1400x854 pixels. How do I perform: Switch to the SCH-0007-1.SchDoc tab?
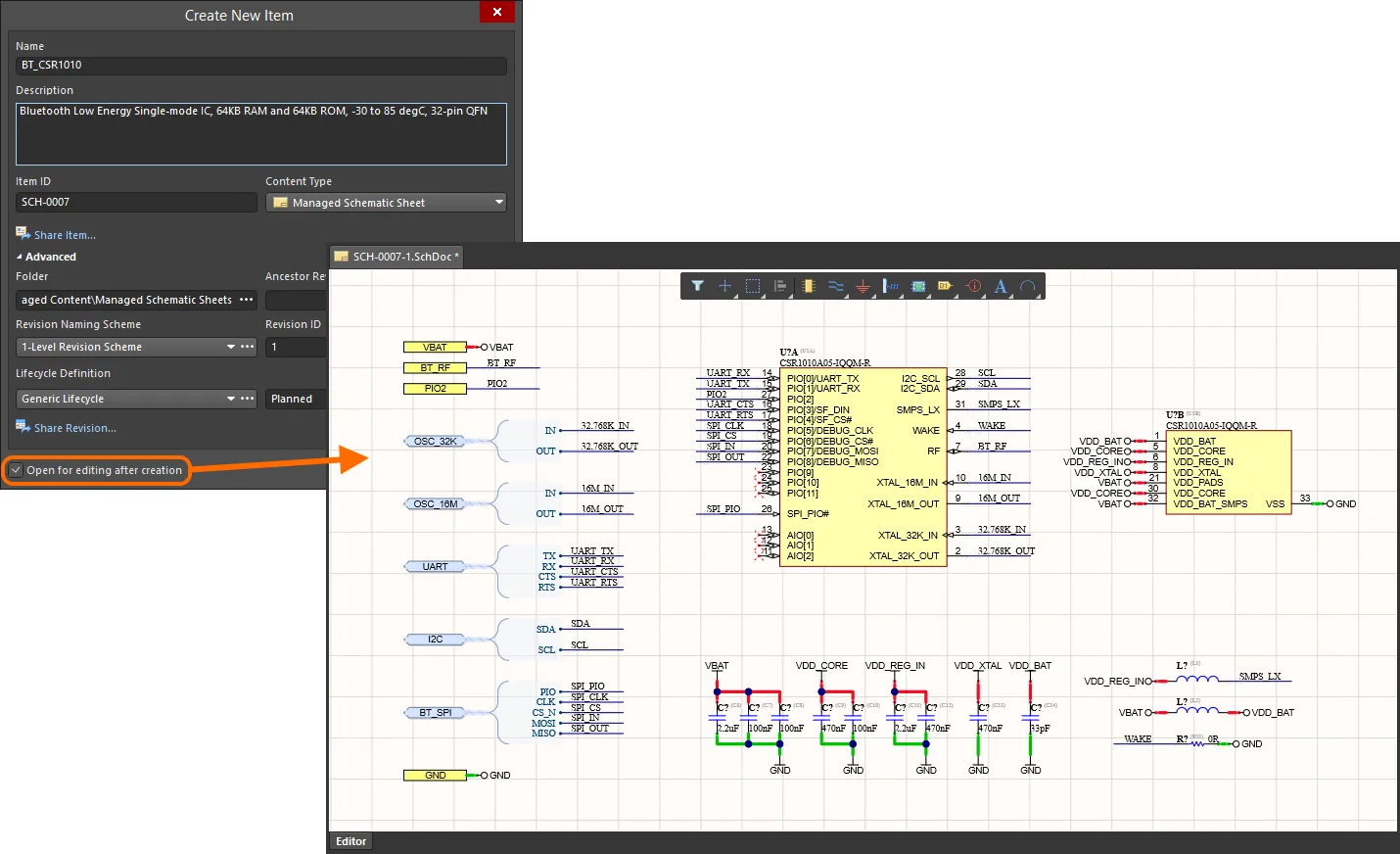pos(399,257)
